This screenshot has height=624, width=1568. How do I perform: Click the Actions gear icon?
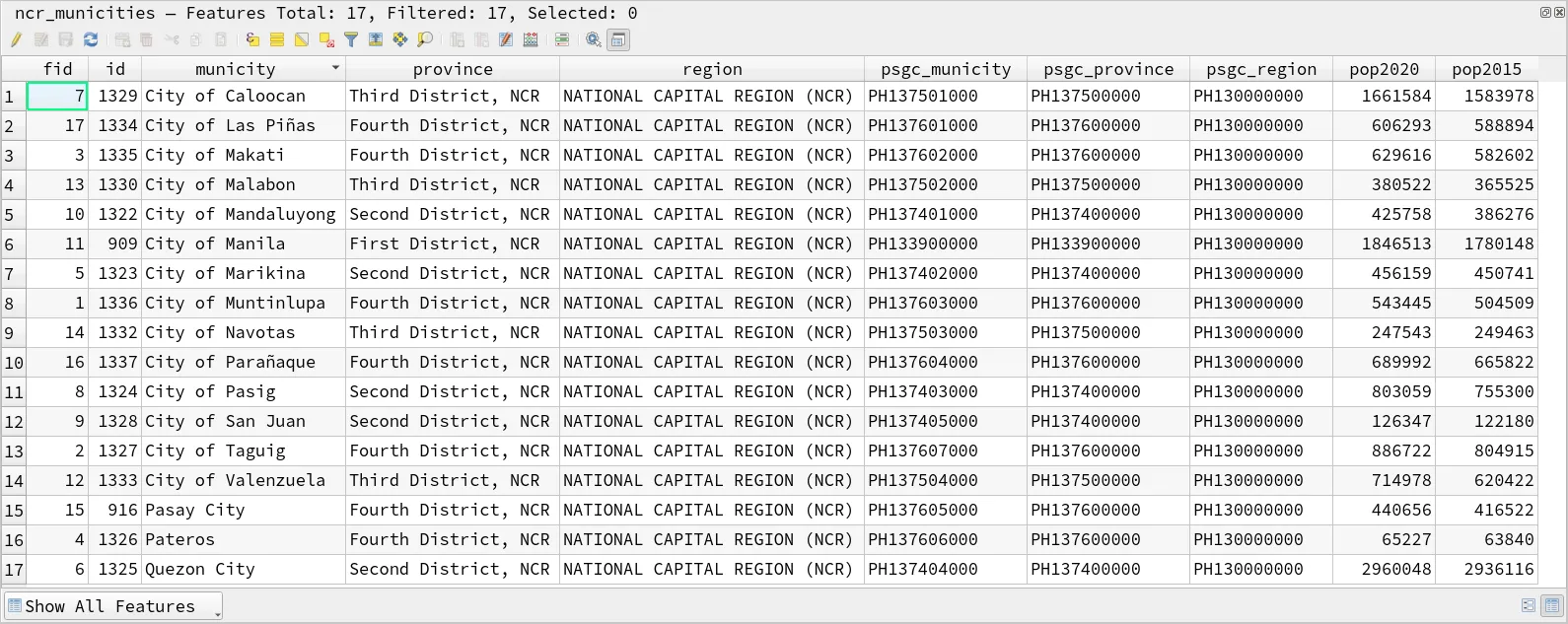click(x=594, y=39)
